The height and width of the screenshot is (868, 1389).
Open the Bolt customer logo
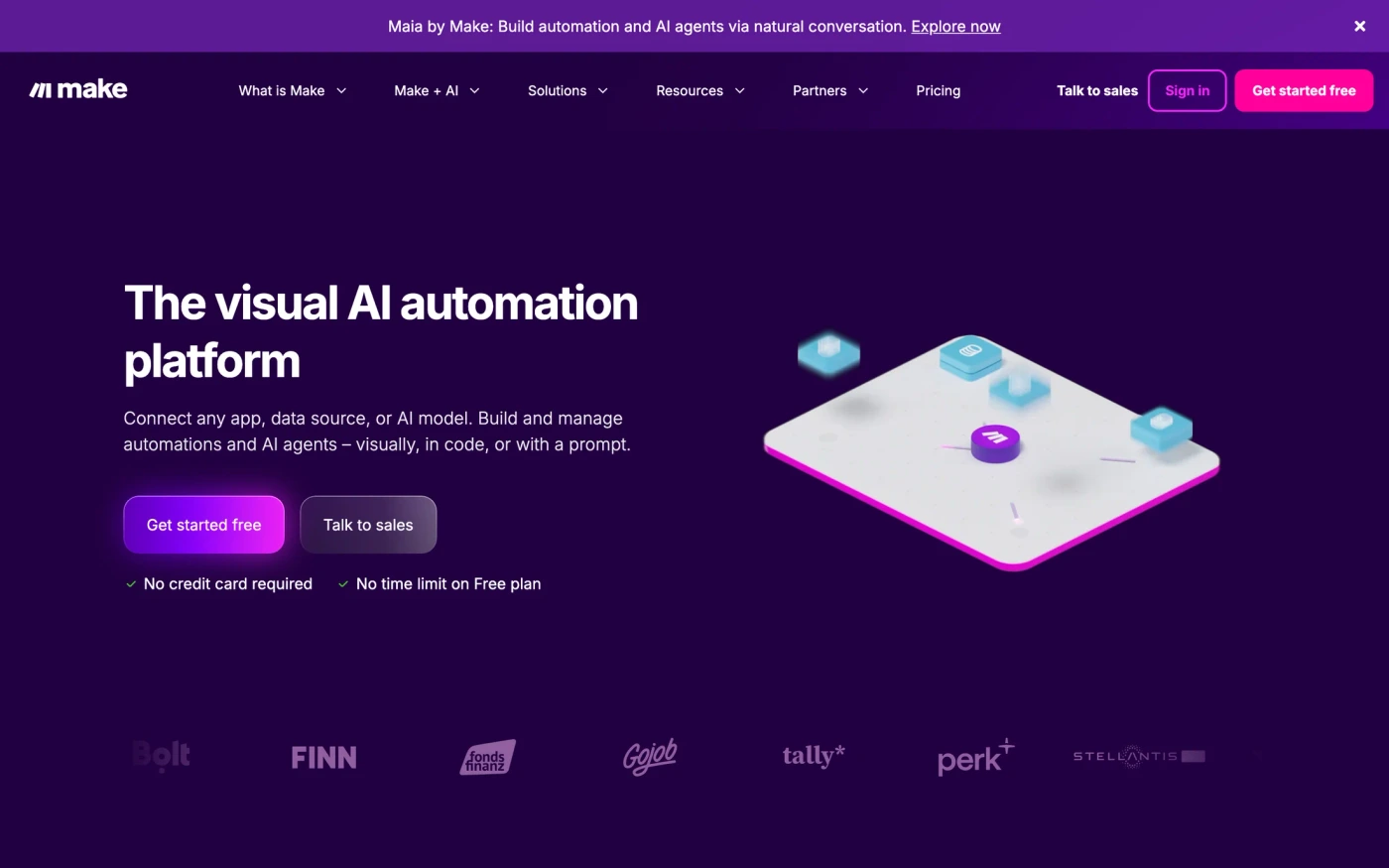(162, 756)
